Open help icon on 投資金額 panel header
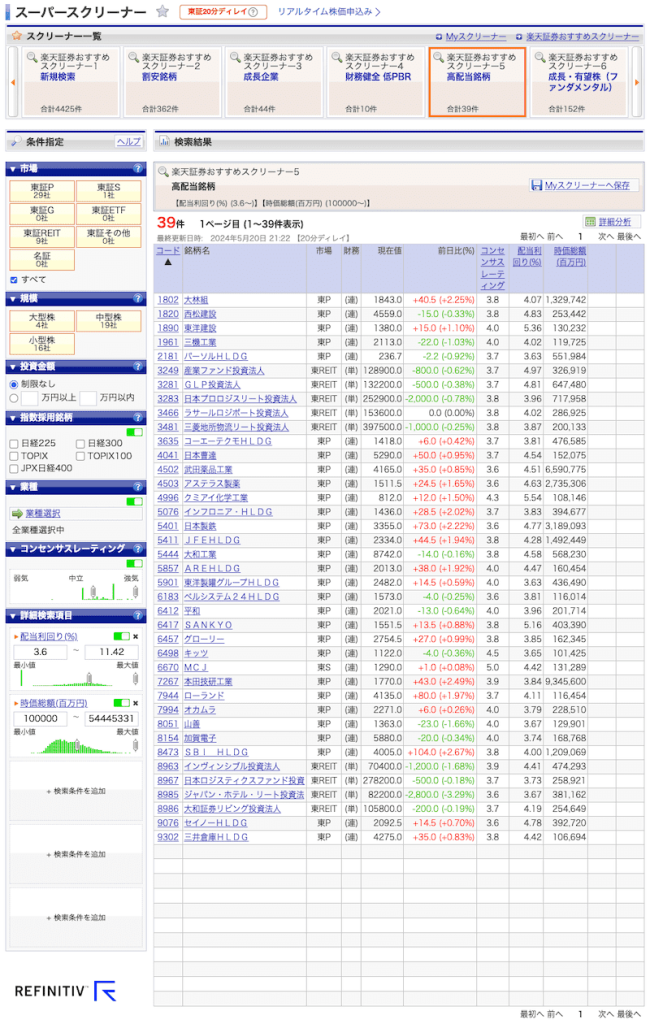This screenshot has height=1024, width=650. click(x=138, y=366)
